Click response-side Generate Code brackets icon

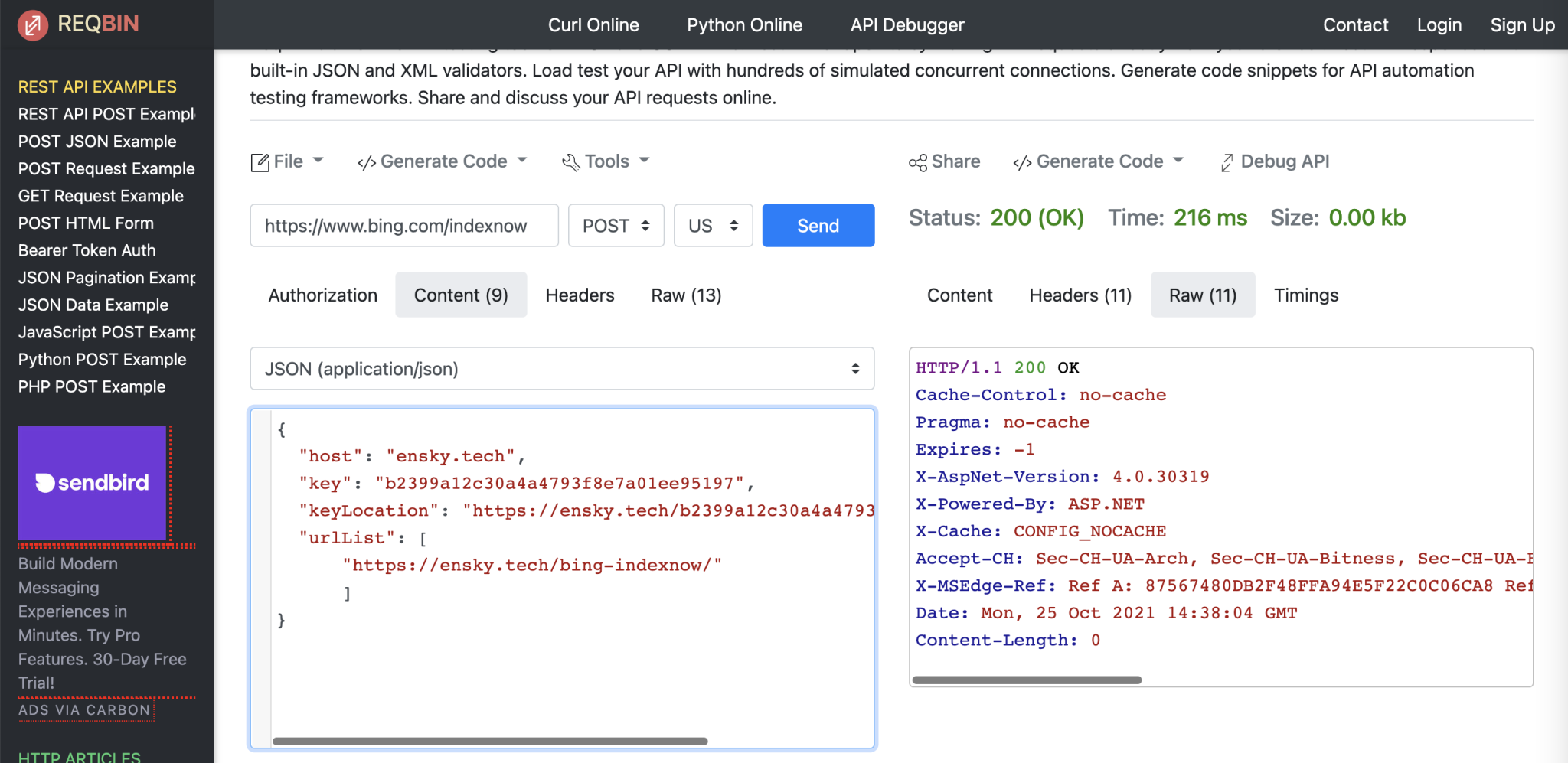(1021, 162)
